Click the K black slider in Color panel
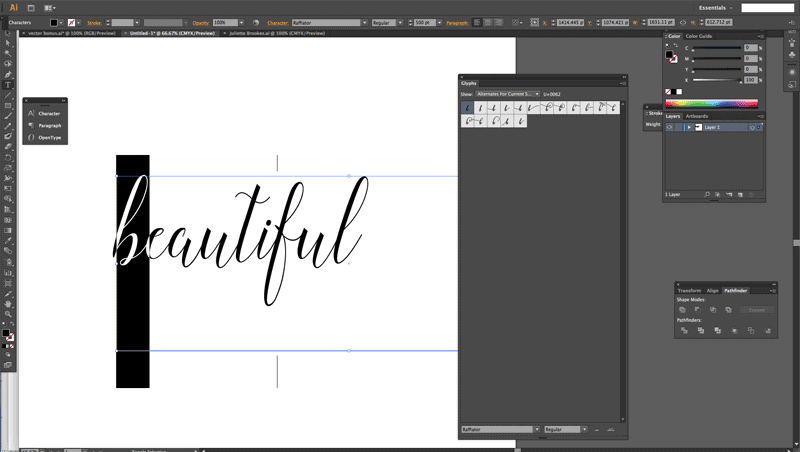 click(x=716, y=80)
